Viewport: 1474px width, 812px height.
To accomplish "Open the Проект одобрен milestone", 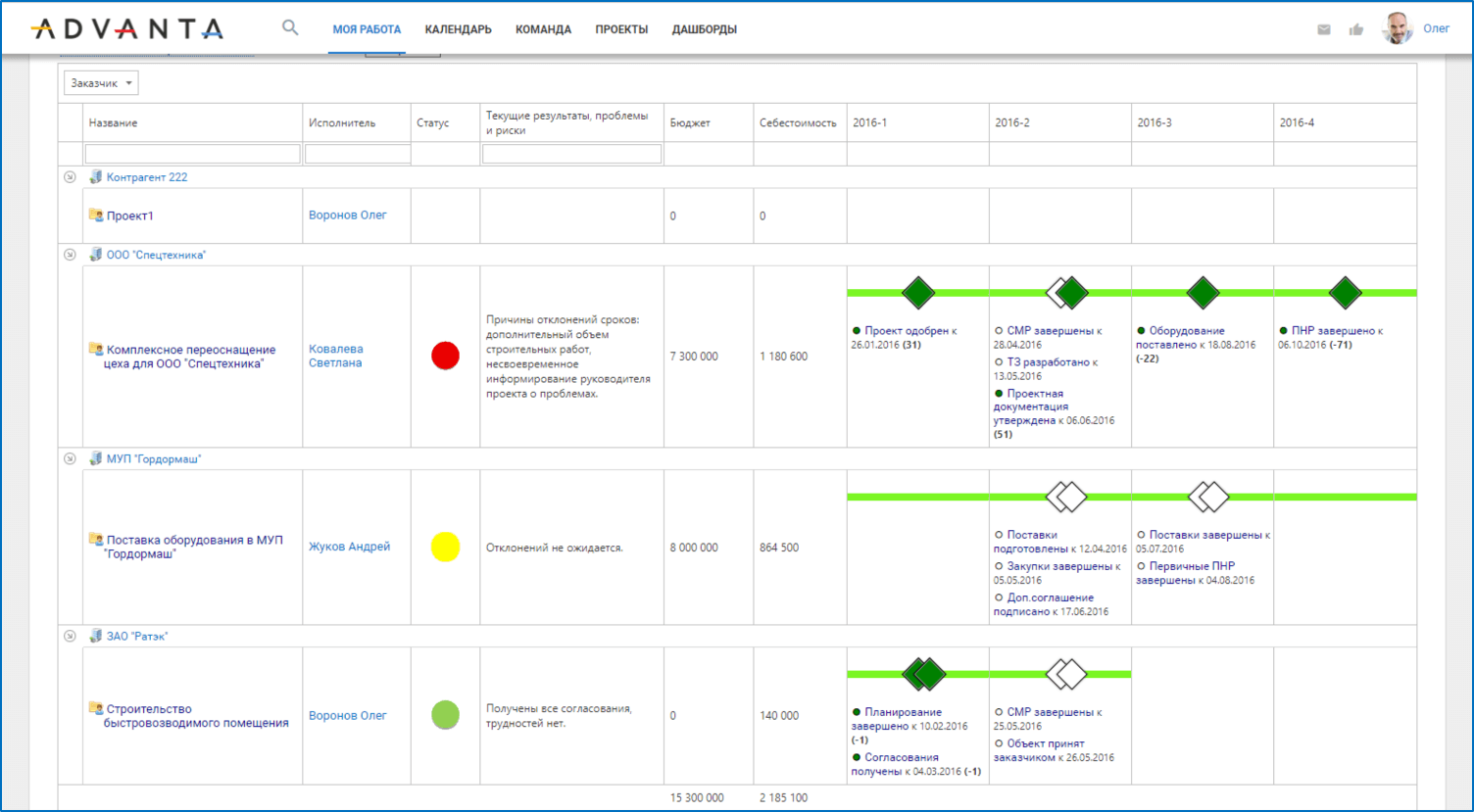I will click(x=907, y=331).
